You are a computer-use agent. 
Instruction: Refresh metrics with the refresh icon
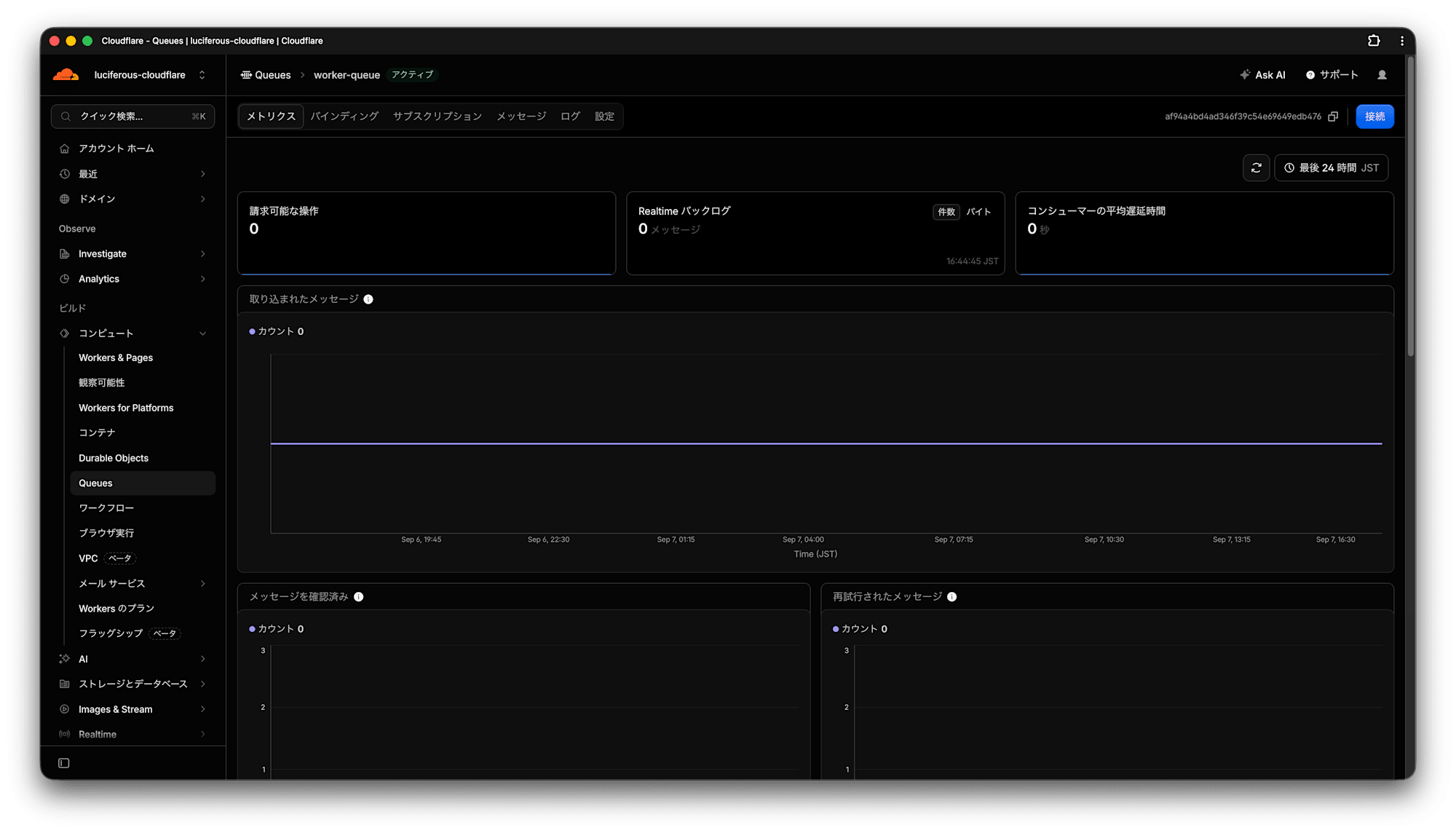[1256, 168]
